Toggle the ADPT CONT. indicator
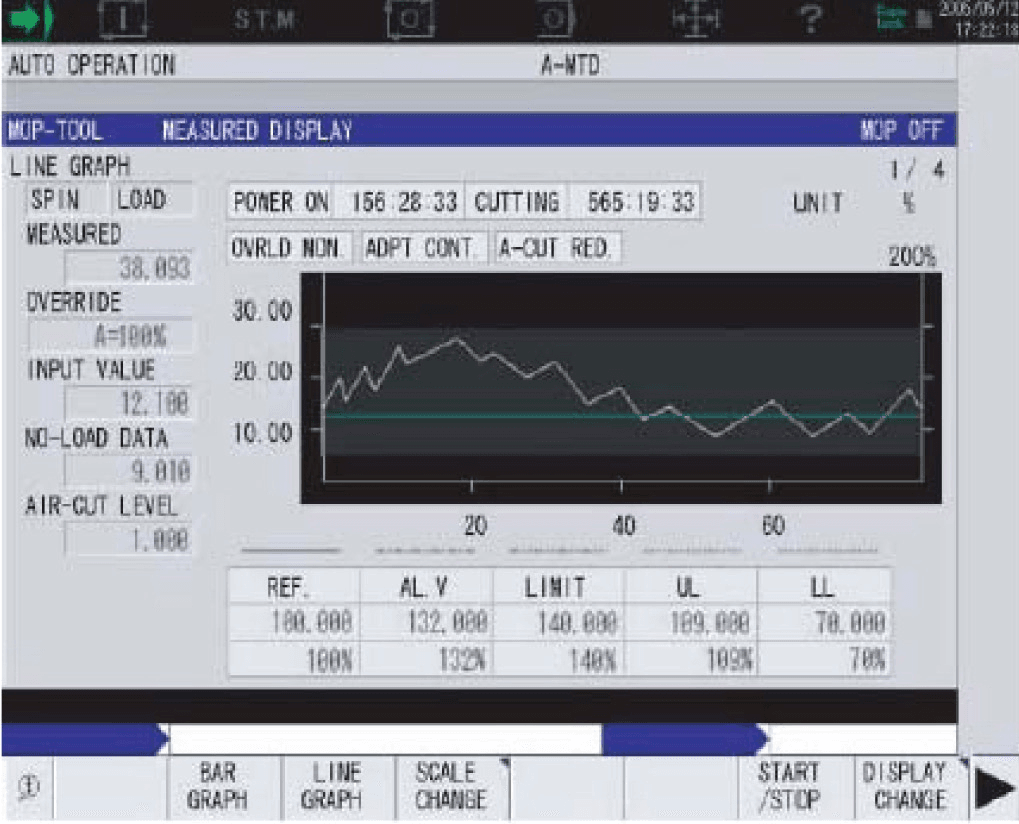Viewport: 1019px width, 824px height. pos(422,248)
